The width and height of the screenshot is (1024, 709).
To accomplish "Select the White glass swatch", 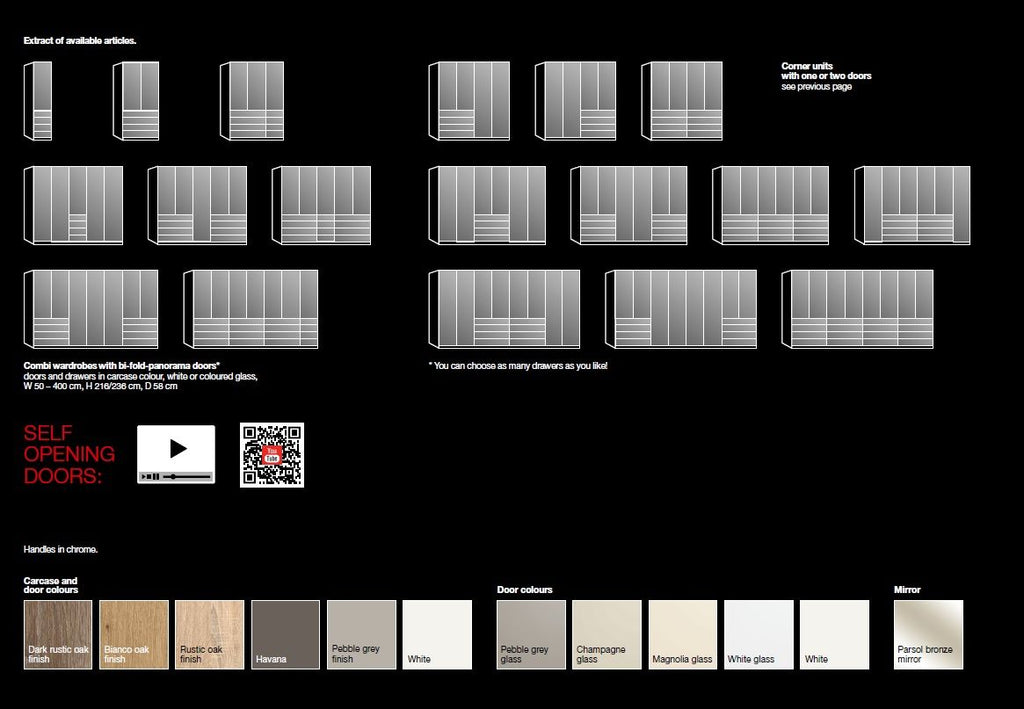I will click(x=759, y=635).
